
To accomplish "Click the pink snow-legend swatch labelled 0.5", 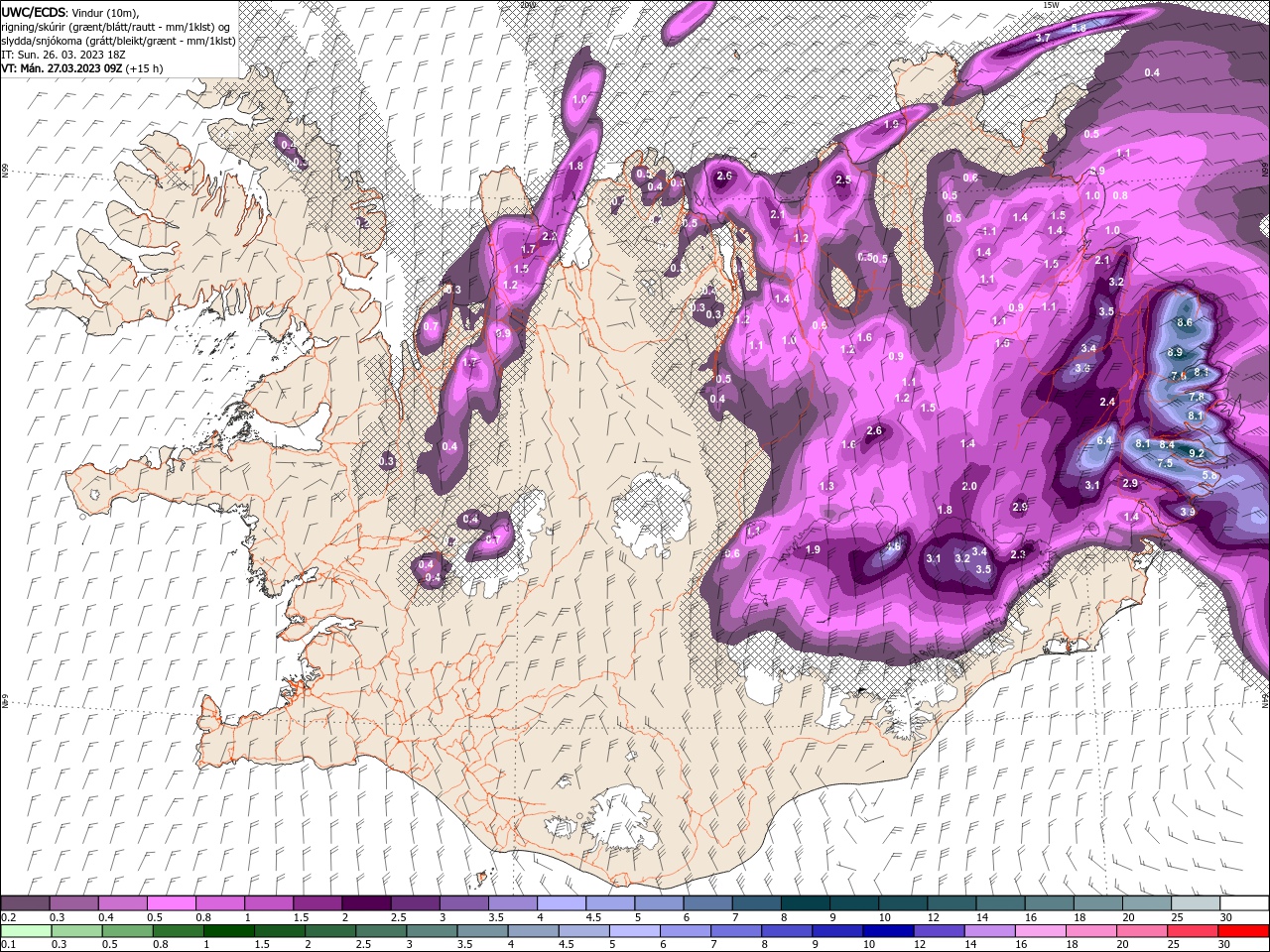I will click(x=171, y=903).
